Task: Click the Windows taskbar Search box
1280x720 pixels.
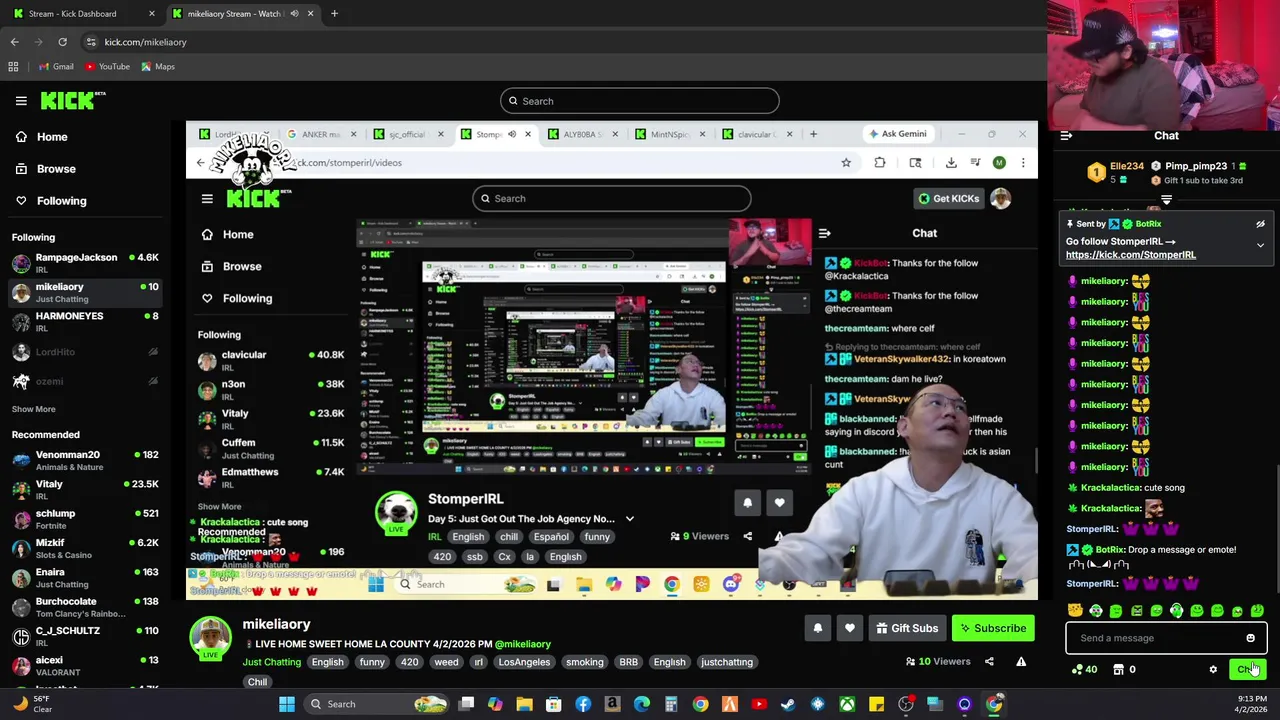Action: [377, 704]
